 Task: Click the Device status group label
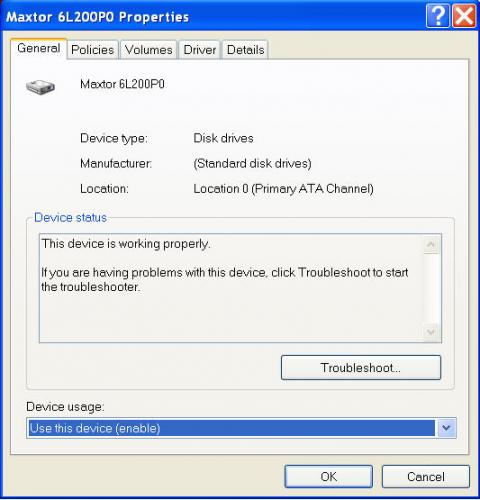(70, 218)
